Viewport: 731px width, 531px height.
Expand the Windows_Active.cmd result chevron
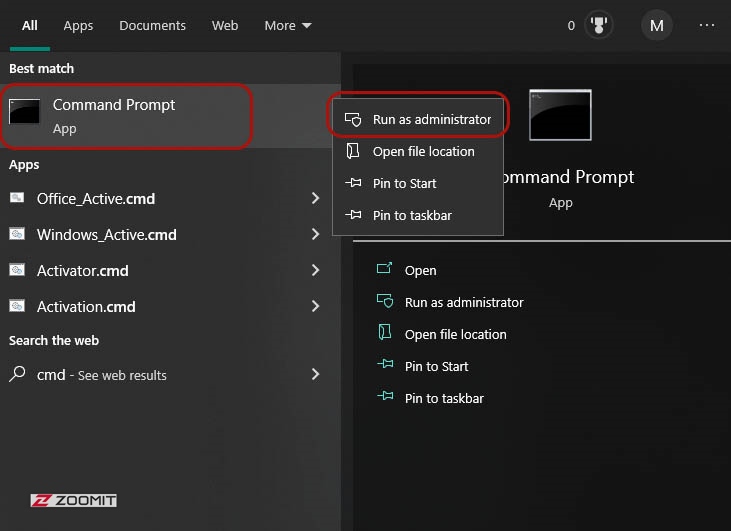[x=315, y=234]
